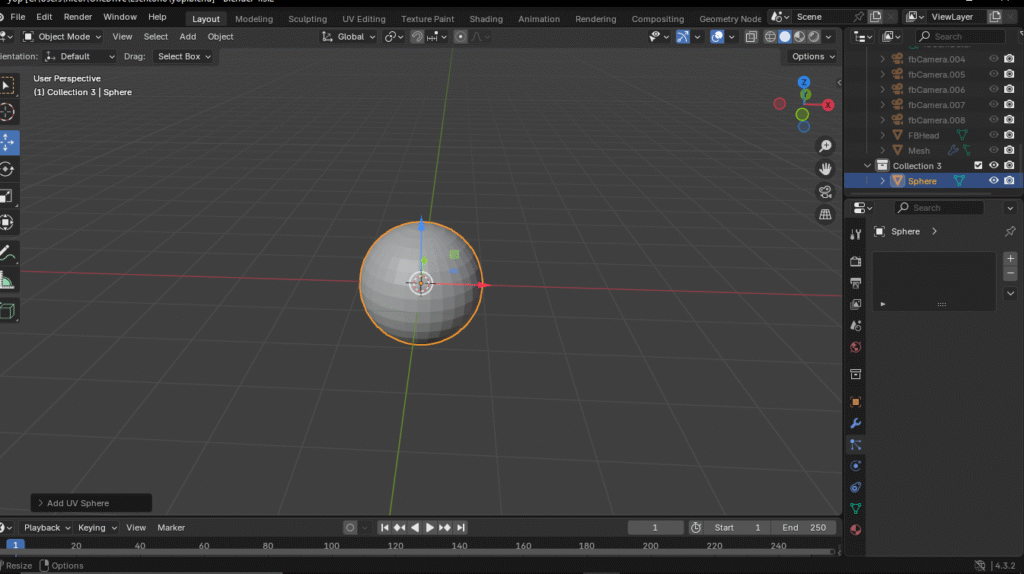Select the Rotate tool in the toolbar
This screenshot has height=574, width=1024.
coord(7,169)
